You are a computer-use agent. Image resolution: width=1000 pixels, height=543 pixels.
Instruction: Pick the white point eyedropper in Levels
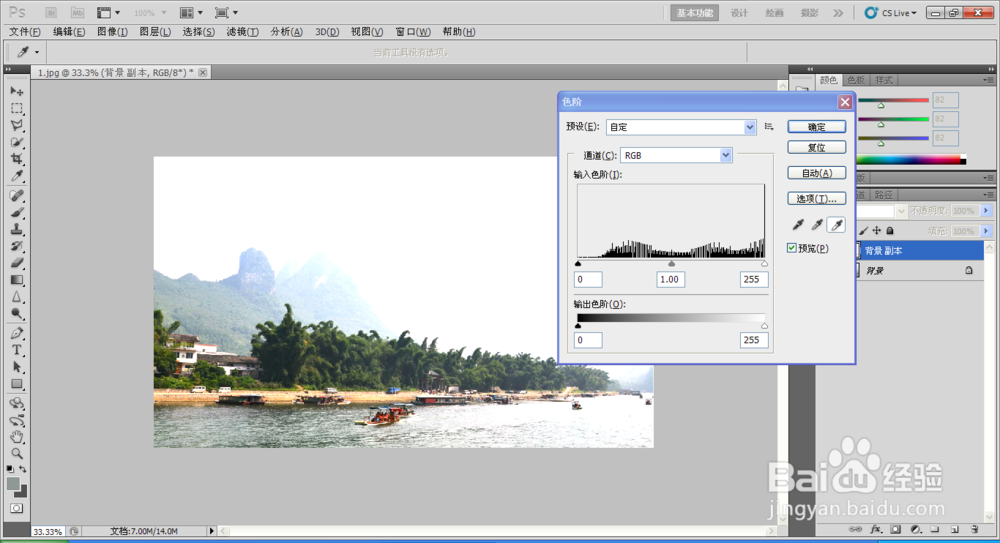(836, 225)
